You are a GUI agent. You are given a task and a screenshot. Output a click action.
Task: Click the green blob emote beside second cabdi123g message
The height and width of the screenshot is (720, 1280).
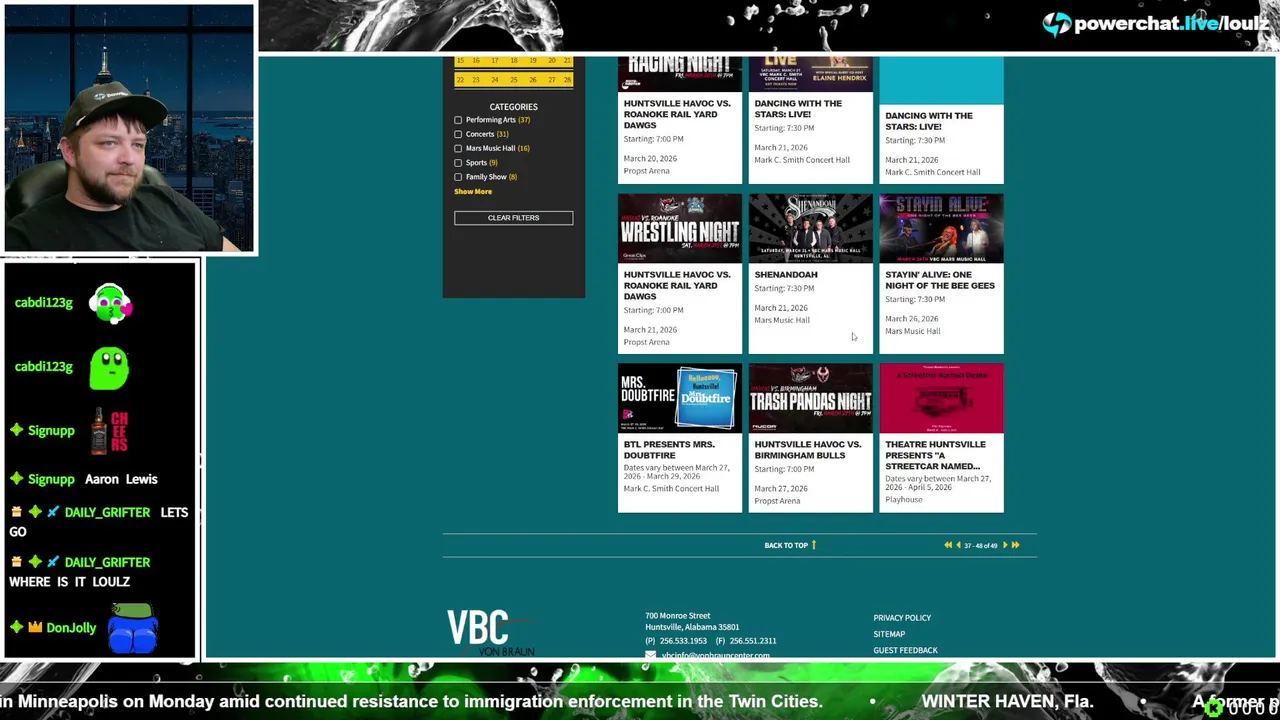(x=109, y=368)
